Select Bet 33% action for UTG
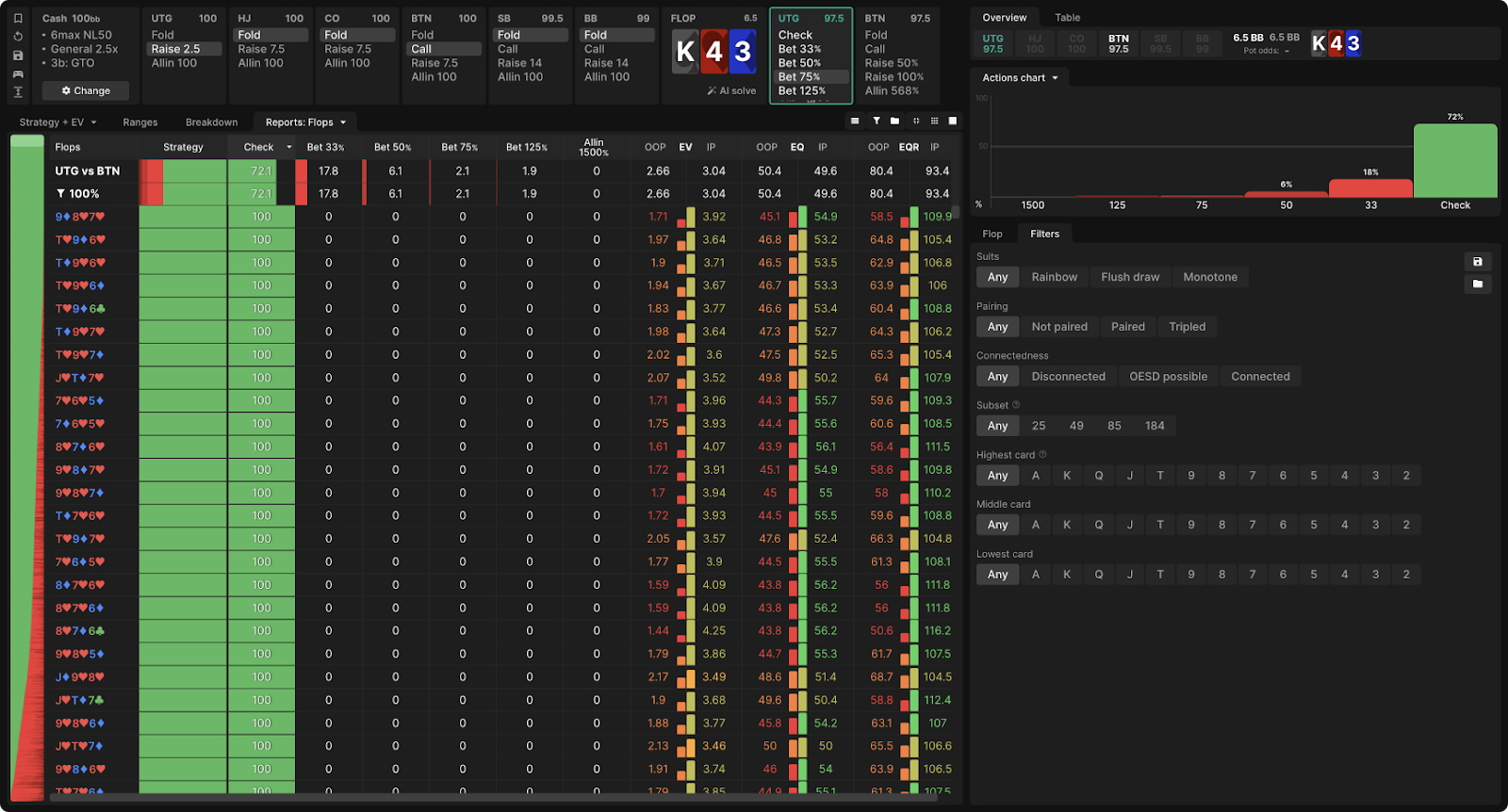Image resolution: width=1508 pixels, height=812 pixels. pyautogui.click(x=799, y=49)
